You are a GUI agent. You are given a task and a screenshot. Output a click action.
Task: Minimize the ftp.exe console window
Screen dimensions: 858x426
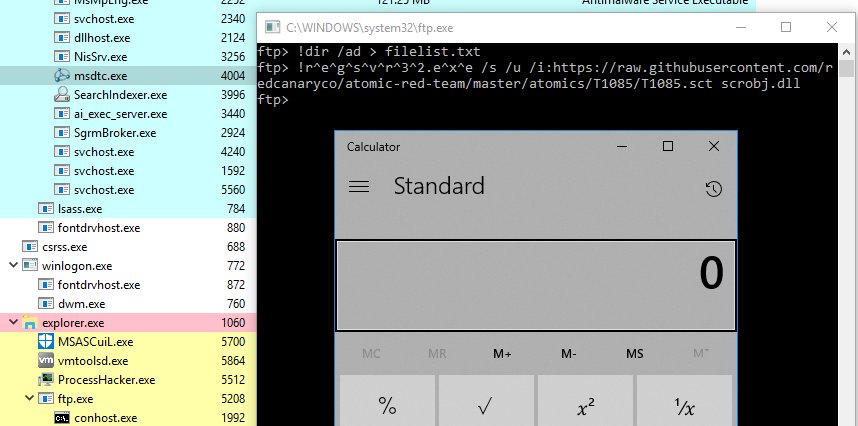740,27
